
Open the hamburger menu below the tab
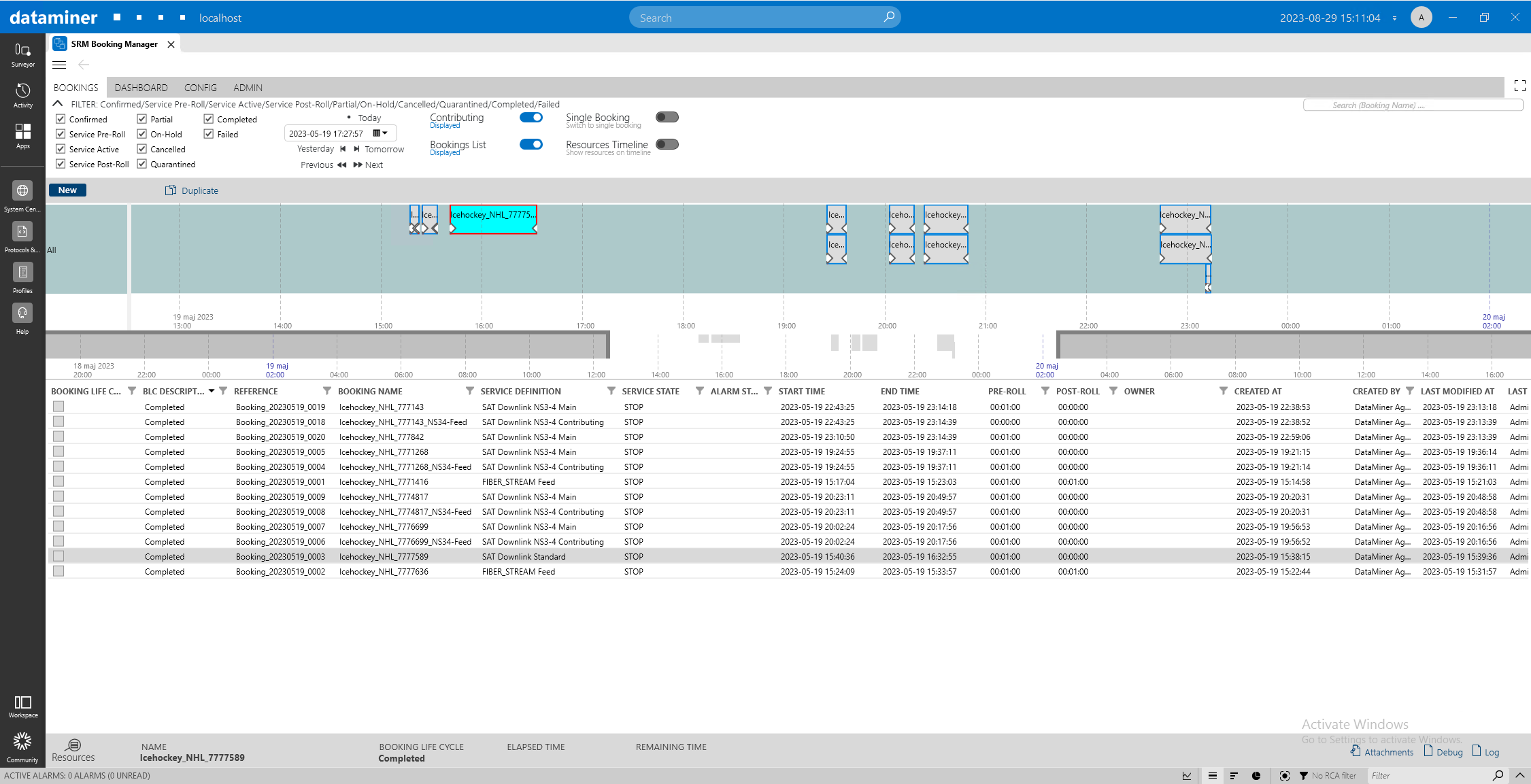click(x=59, y=65)
